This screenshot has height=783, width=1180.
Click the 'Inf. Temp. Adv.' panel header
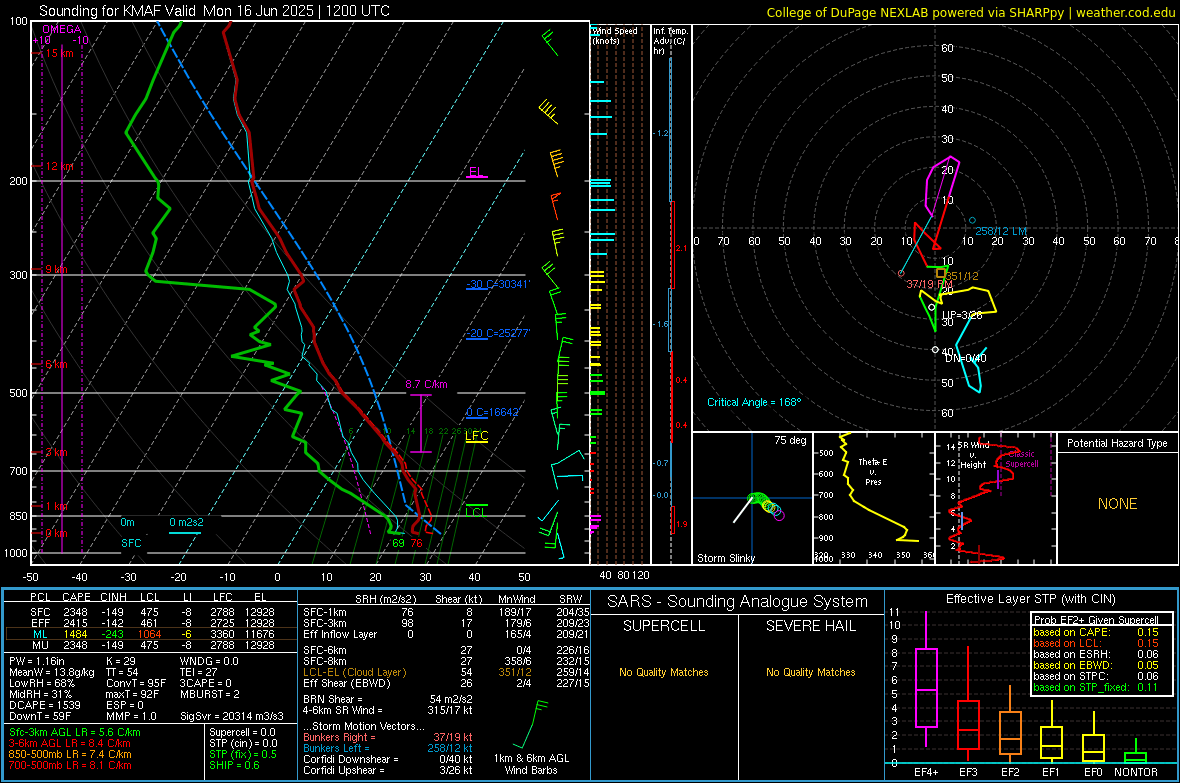click(670, 41)
